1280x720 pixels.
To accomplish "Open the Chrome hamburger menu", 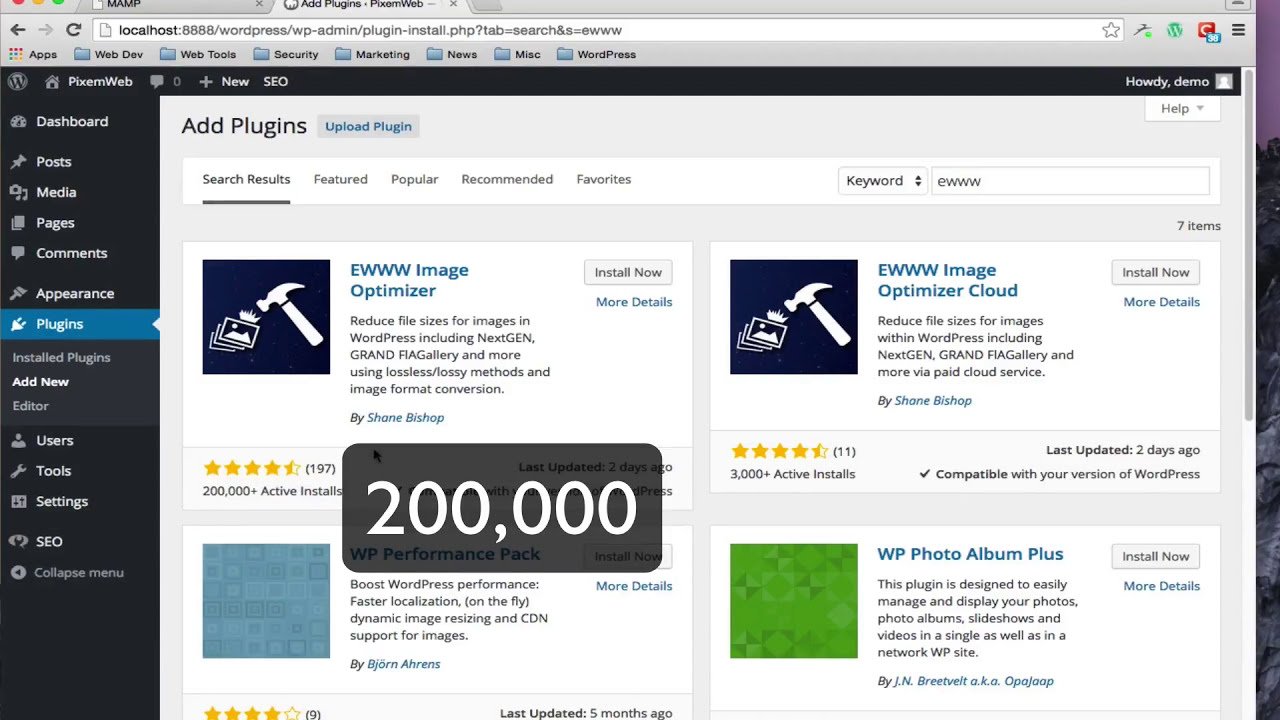I will point(1238,30).
